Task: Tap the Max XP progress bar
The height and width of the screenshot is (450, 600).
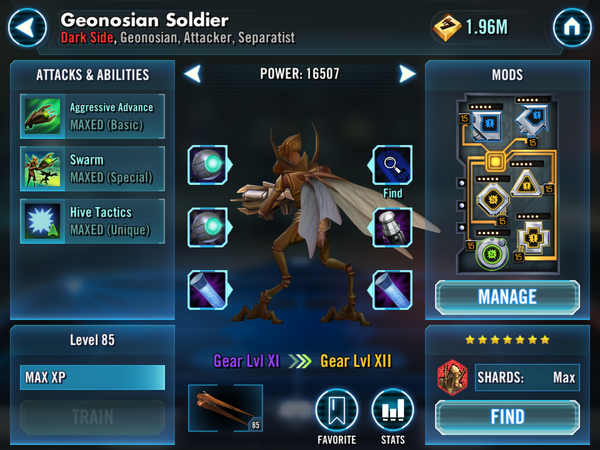Action: point(93,378)
